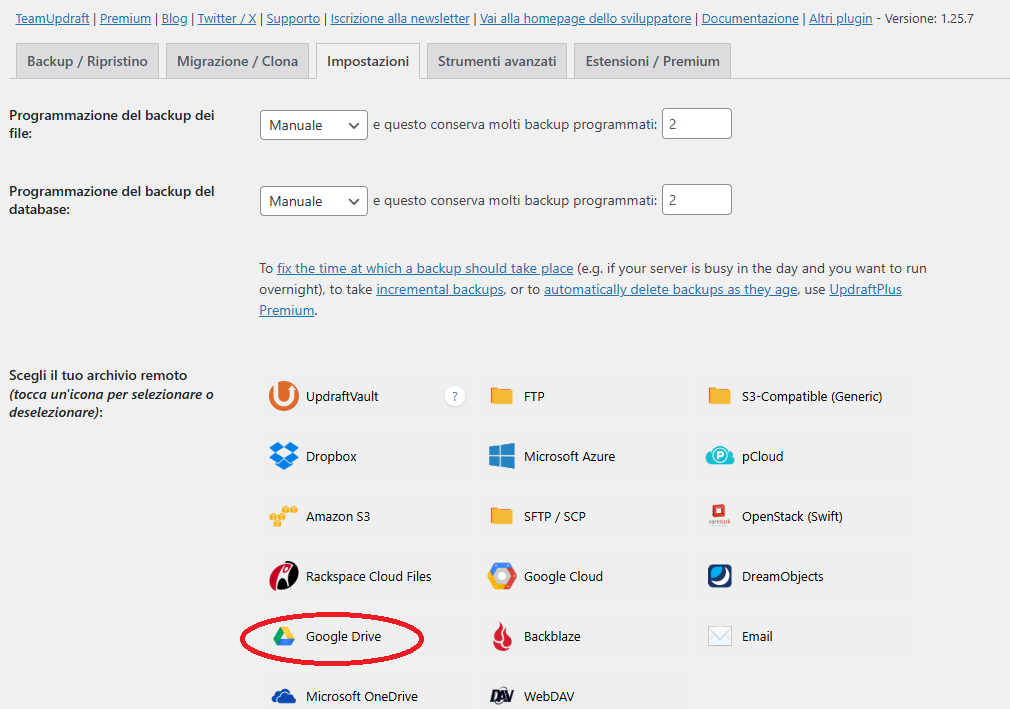The height and width of the screenshot is (709, 1010).
Task: Choose the FTP folder icon
Action: tap(501, 395)
